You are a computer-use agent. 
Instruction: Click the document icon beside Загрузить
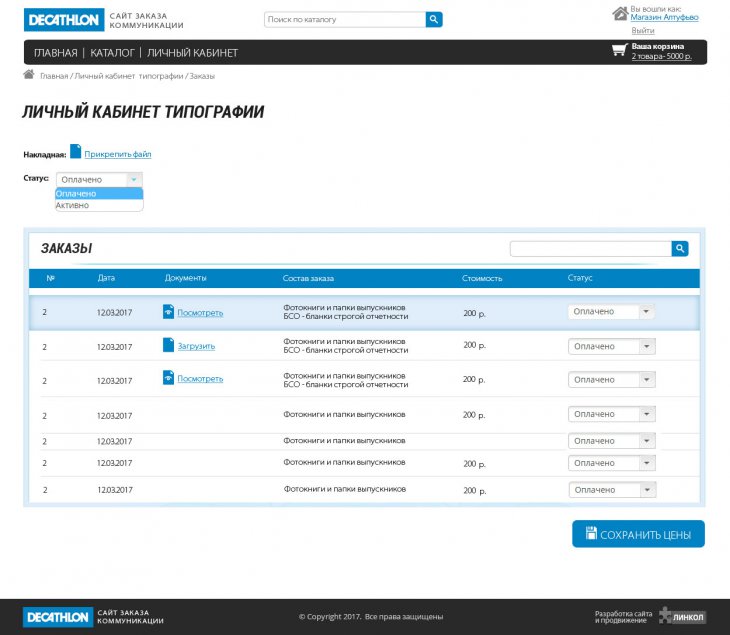click(x=168, y=345)
